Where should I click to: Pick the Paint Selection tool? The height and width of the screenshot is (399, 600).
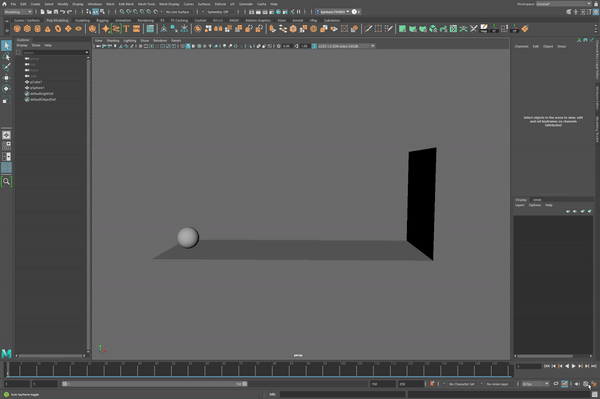(x=7, y=67)
